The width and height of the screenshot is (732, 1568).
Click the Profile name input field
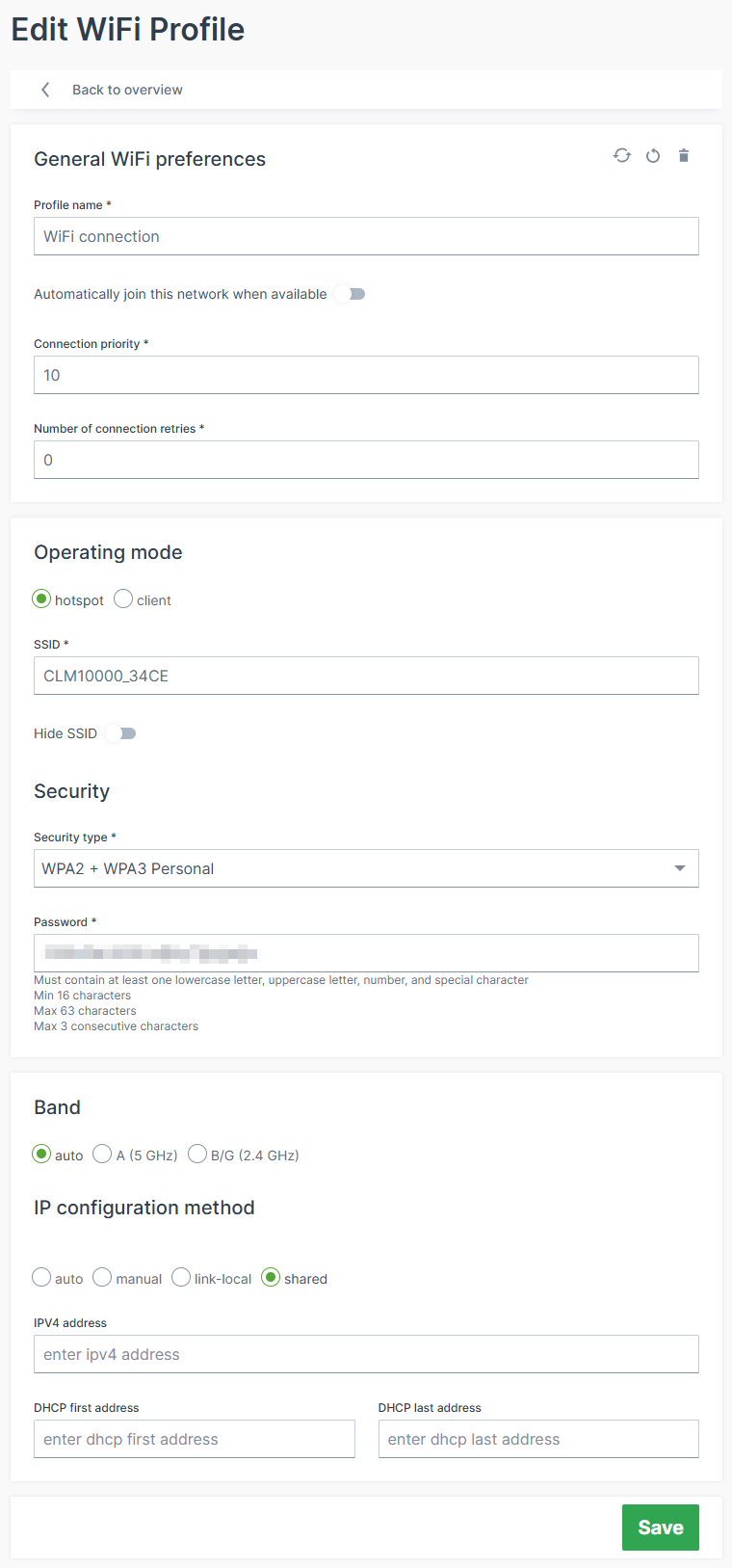[x=366, y=236]
